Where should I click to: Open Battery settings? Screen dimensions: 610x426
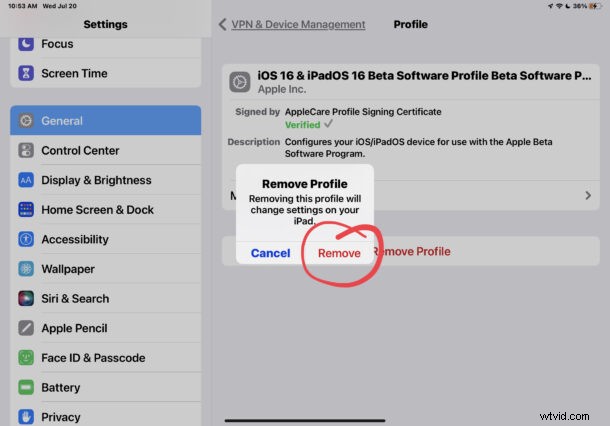(x=106, y=387)
